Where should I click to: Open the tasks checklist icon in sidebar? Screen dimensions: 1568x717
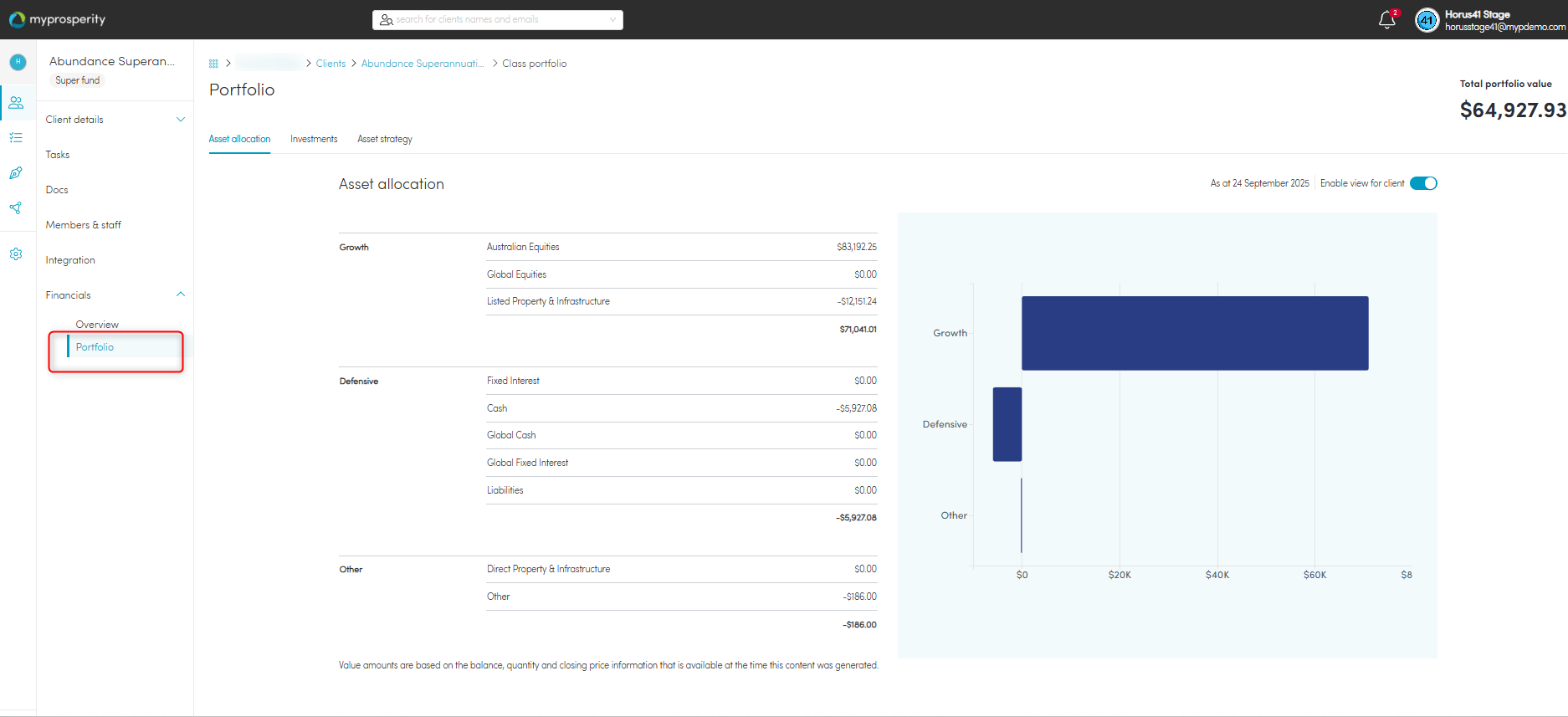16,137
